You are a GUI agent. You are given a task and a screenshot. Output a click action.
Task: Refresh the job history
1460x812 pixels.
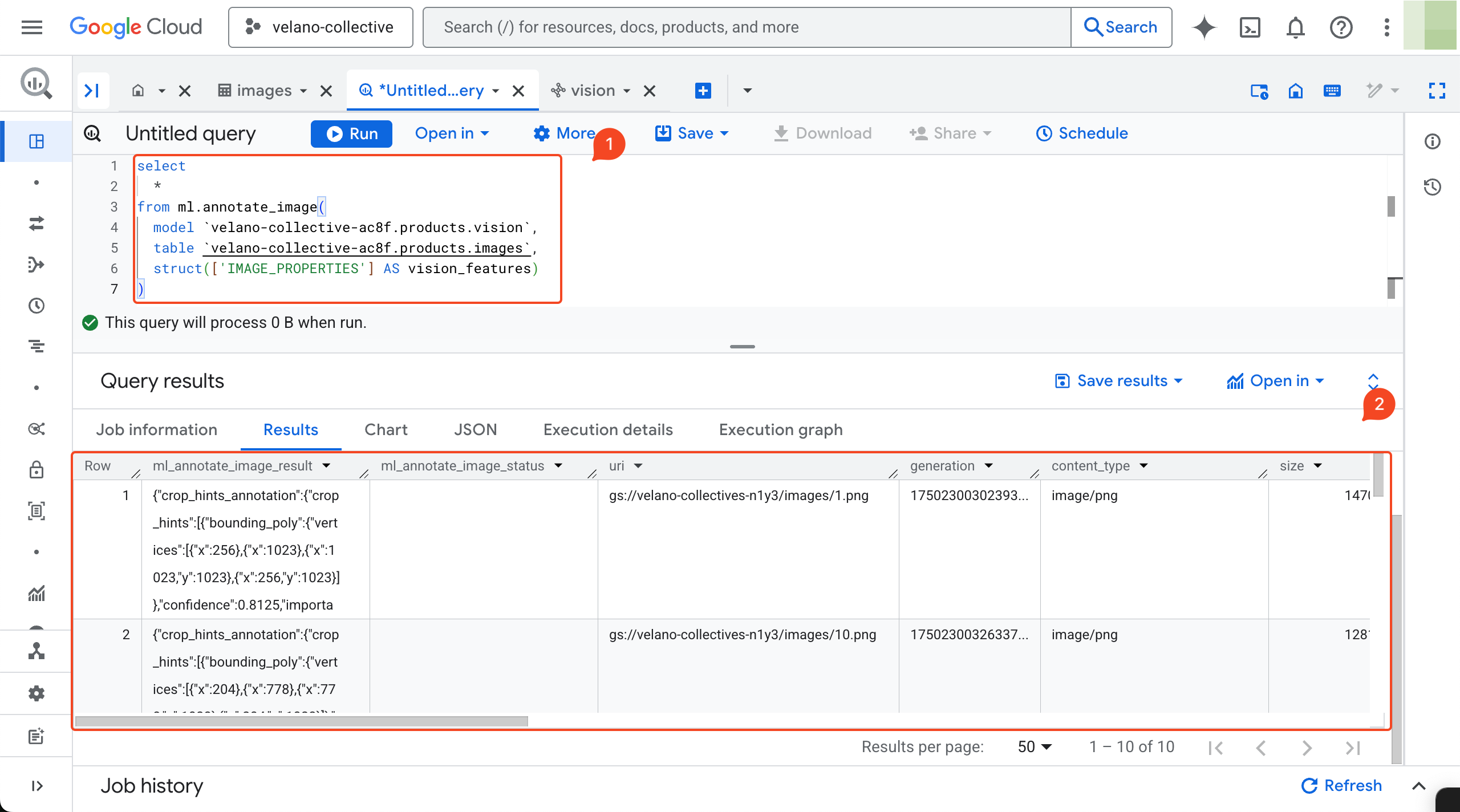pos(1341,786)
